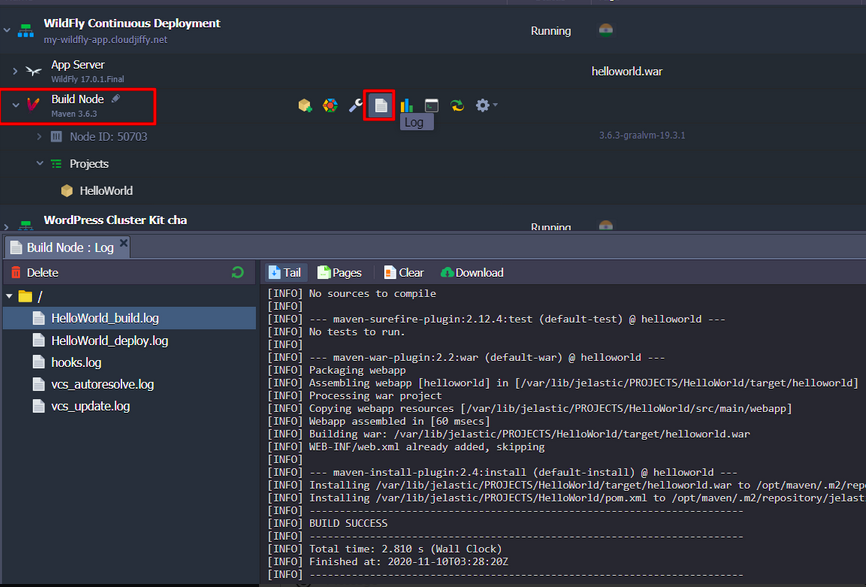Close the Build Node : Log tab

[x=124, y=243]
